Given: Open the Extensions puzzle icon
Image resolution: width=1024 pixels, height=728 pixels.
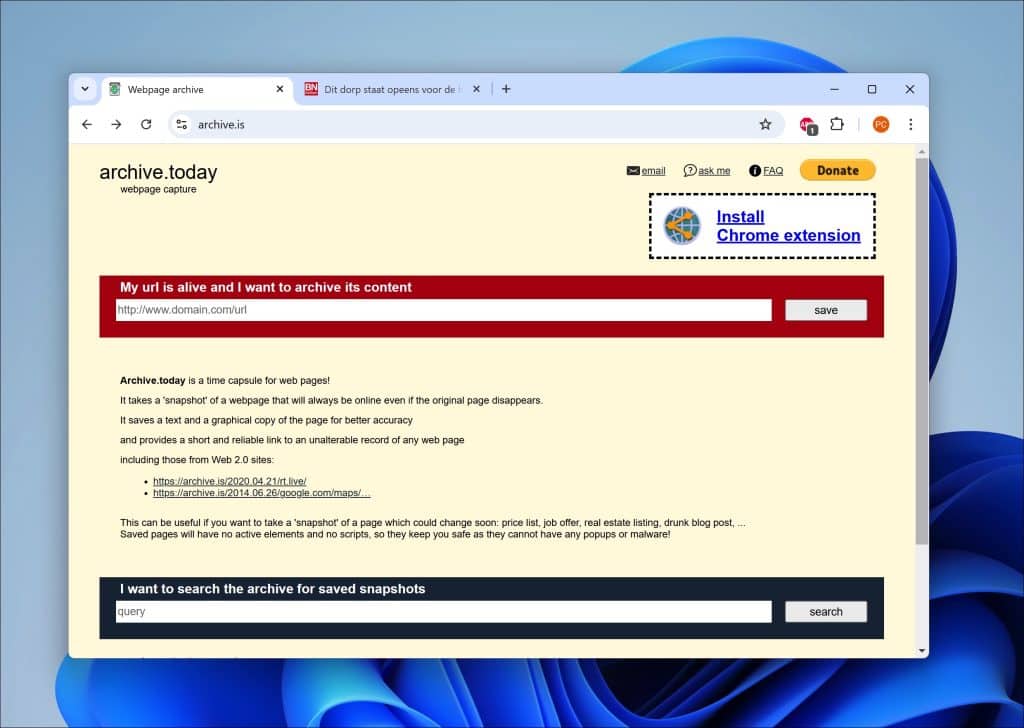Looking at the screenshot, I should 837,124.
